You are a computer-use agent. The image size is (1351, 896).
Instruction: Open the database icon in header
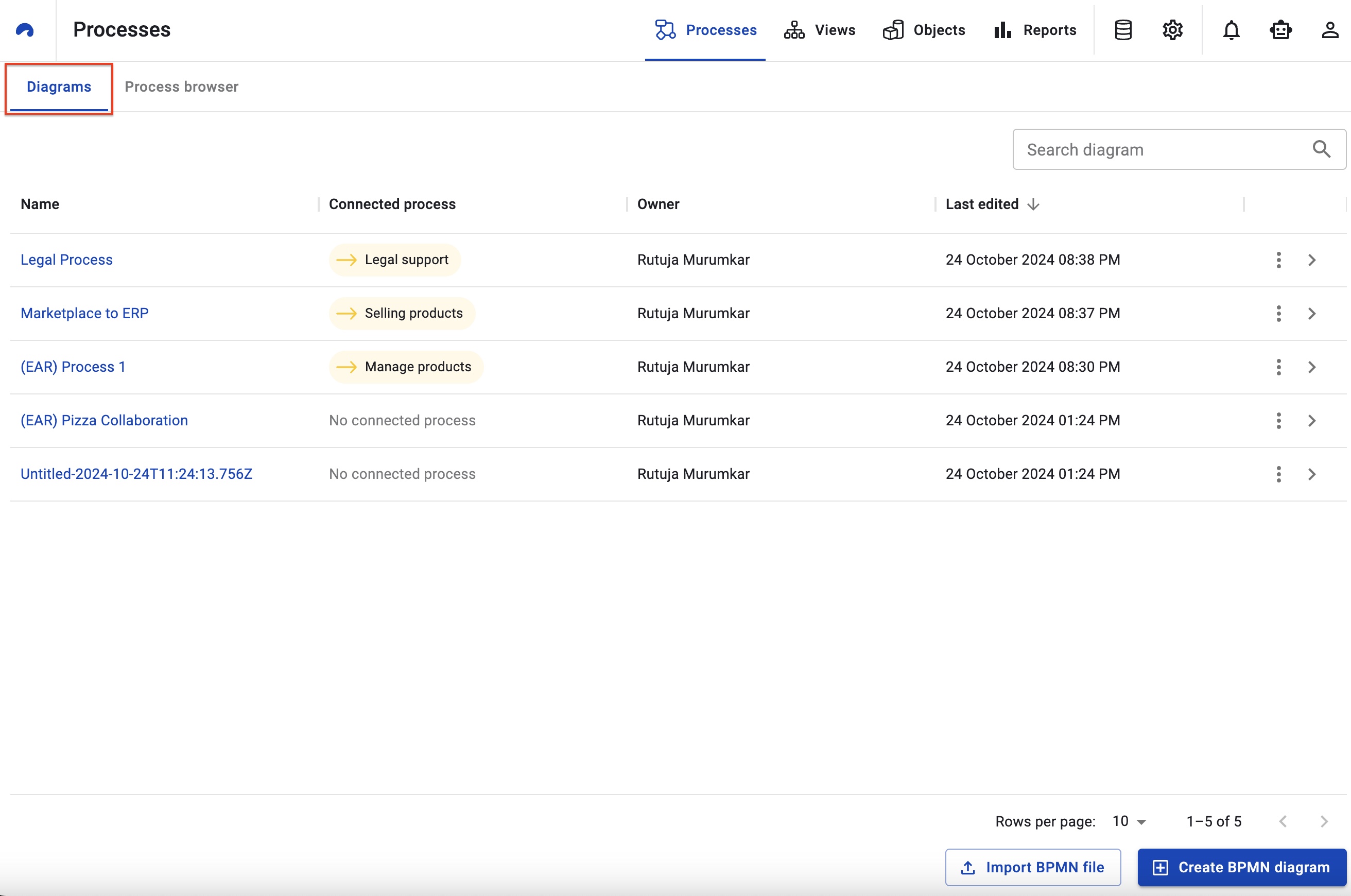pyautogui.click(x=1123, y=30)
